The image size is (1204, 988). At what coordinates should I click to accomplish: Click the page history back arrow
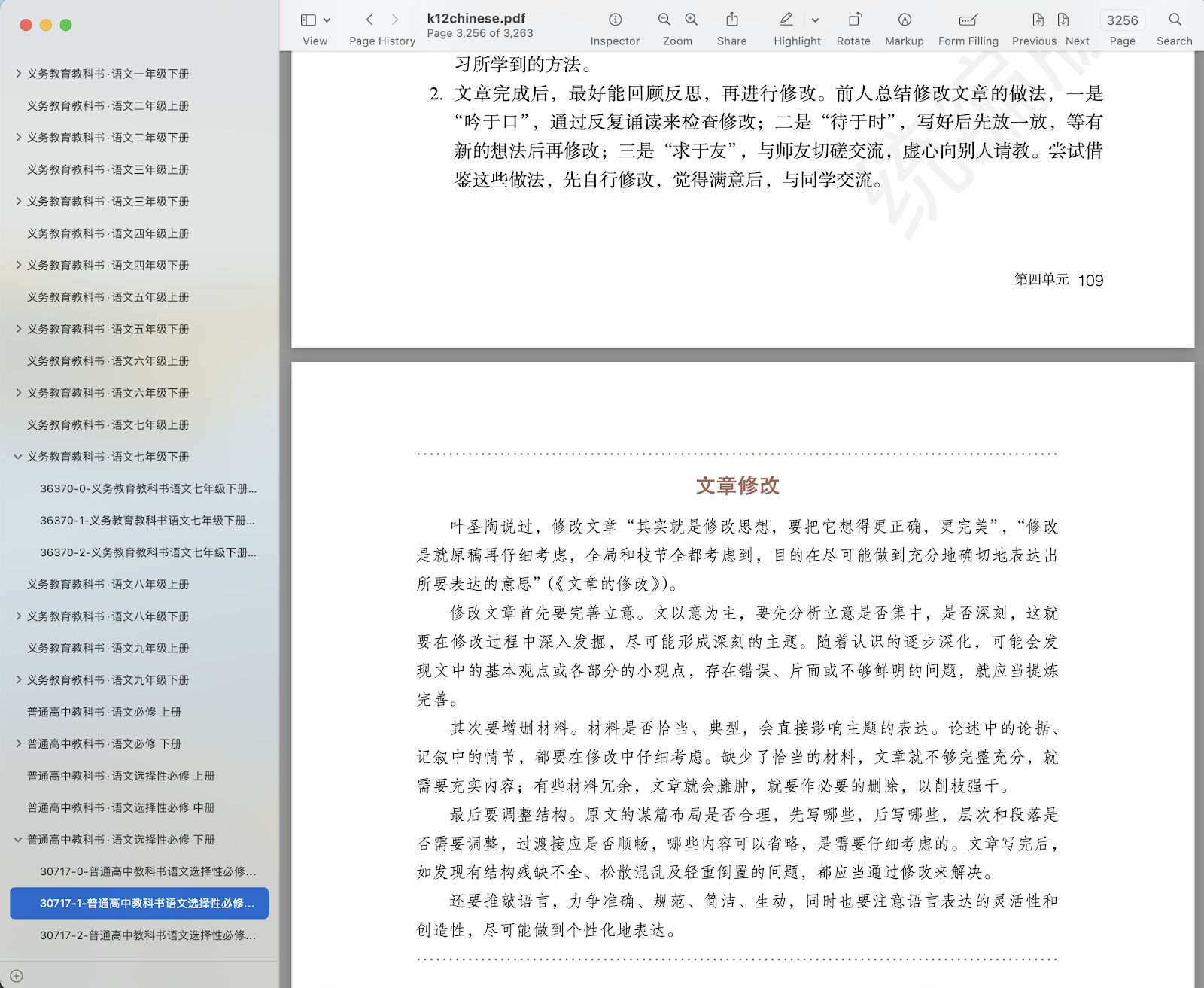tap(369, 20)
